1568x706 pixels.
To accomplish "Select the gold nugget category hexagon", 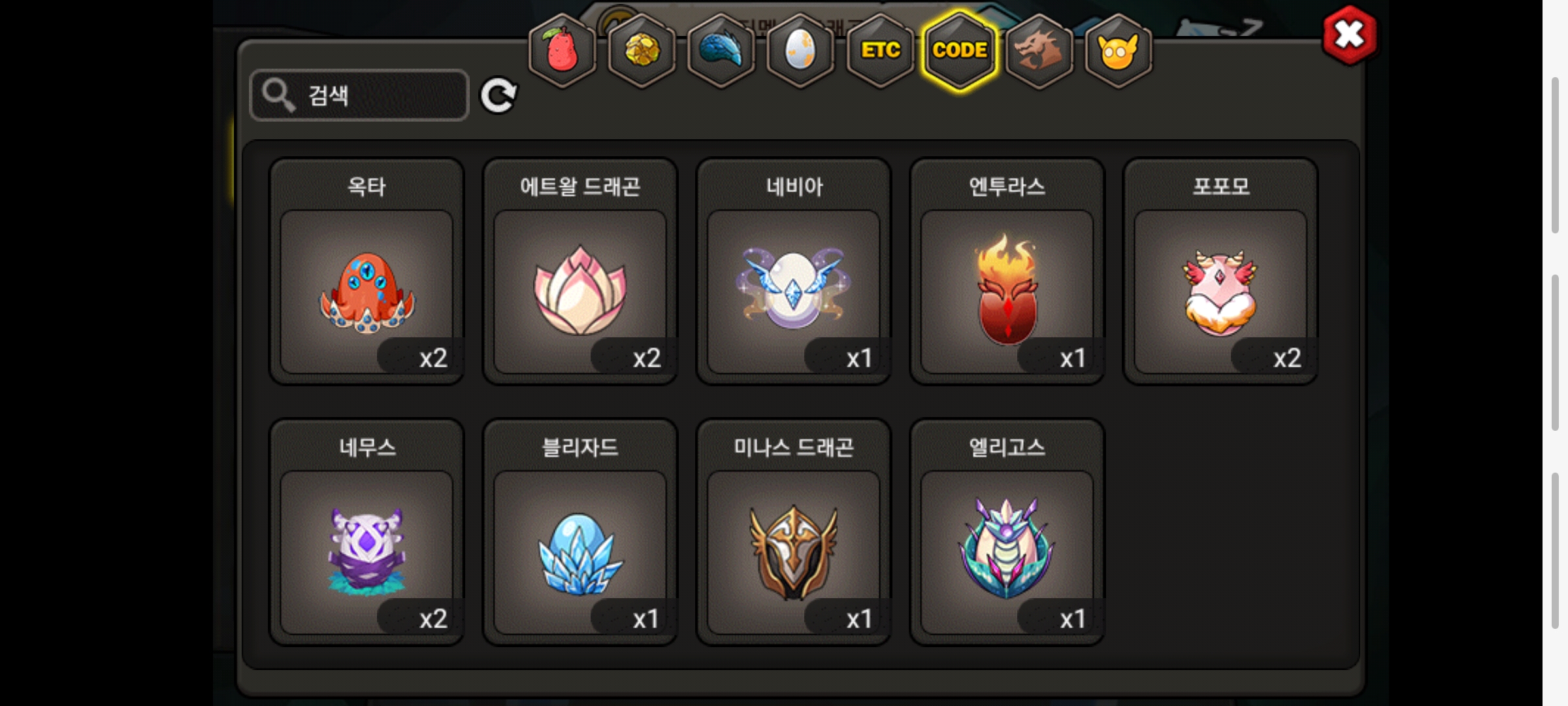I will [x=642, y=51].
